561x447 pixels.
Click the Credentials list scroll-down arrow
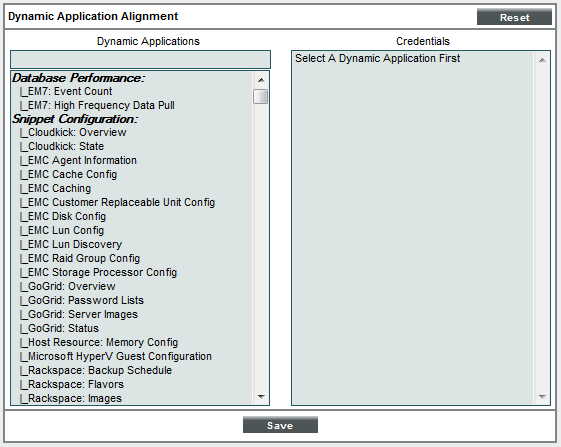pos(542,397)
